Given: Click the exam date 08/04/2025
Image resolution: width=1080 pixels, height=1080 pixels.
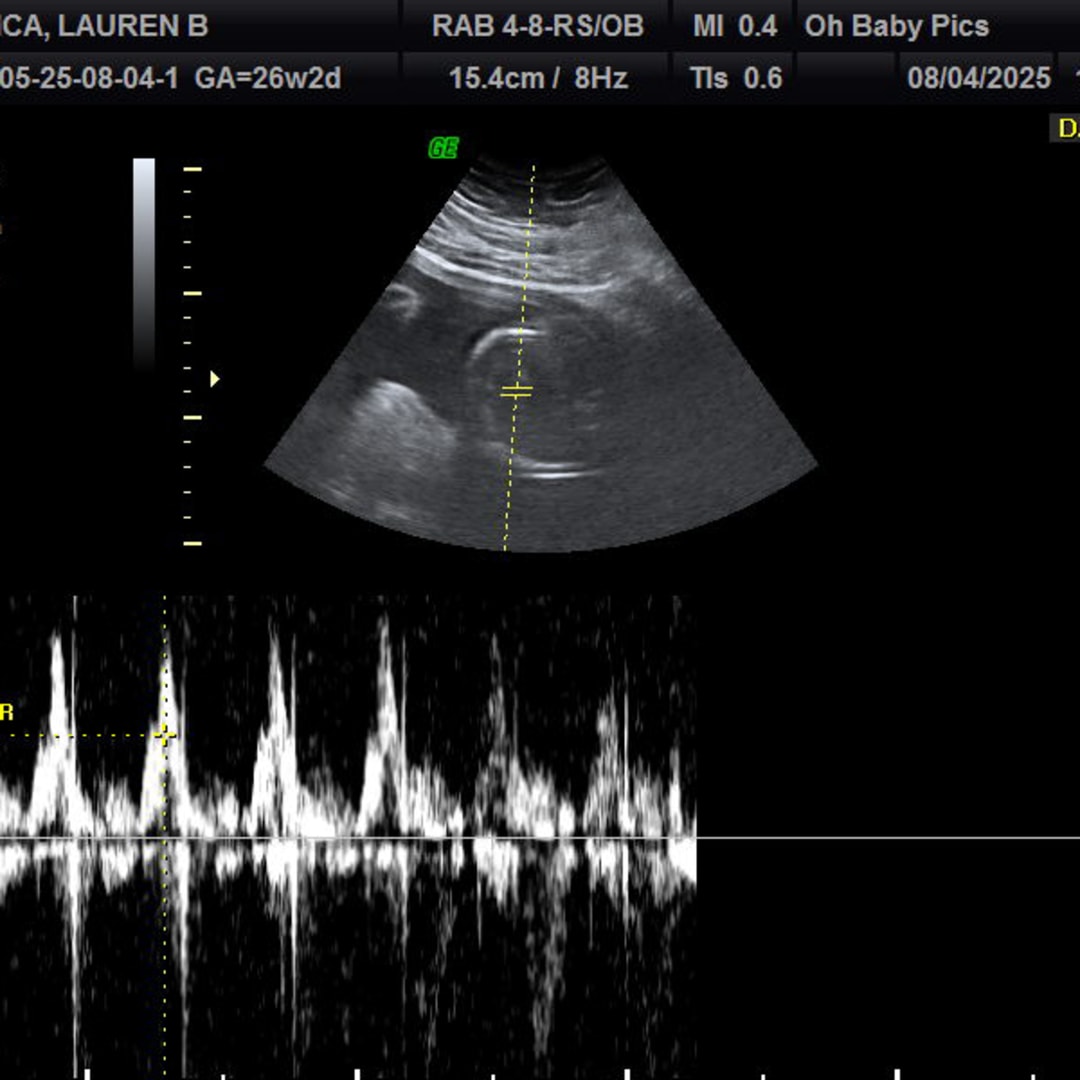Looking at the screenshot, I should tap(978, 78).
